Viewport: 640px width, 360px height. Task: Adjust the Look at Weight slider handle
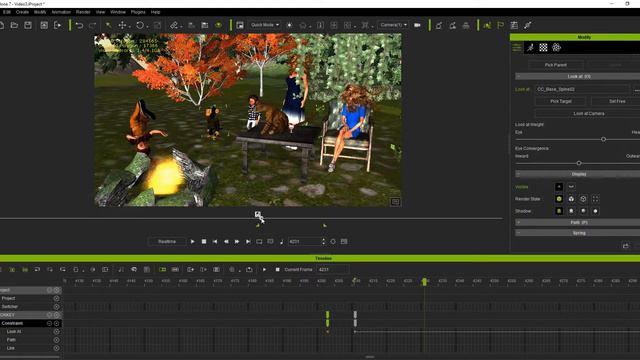tap(603, 140)
